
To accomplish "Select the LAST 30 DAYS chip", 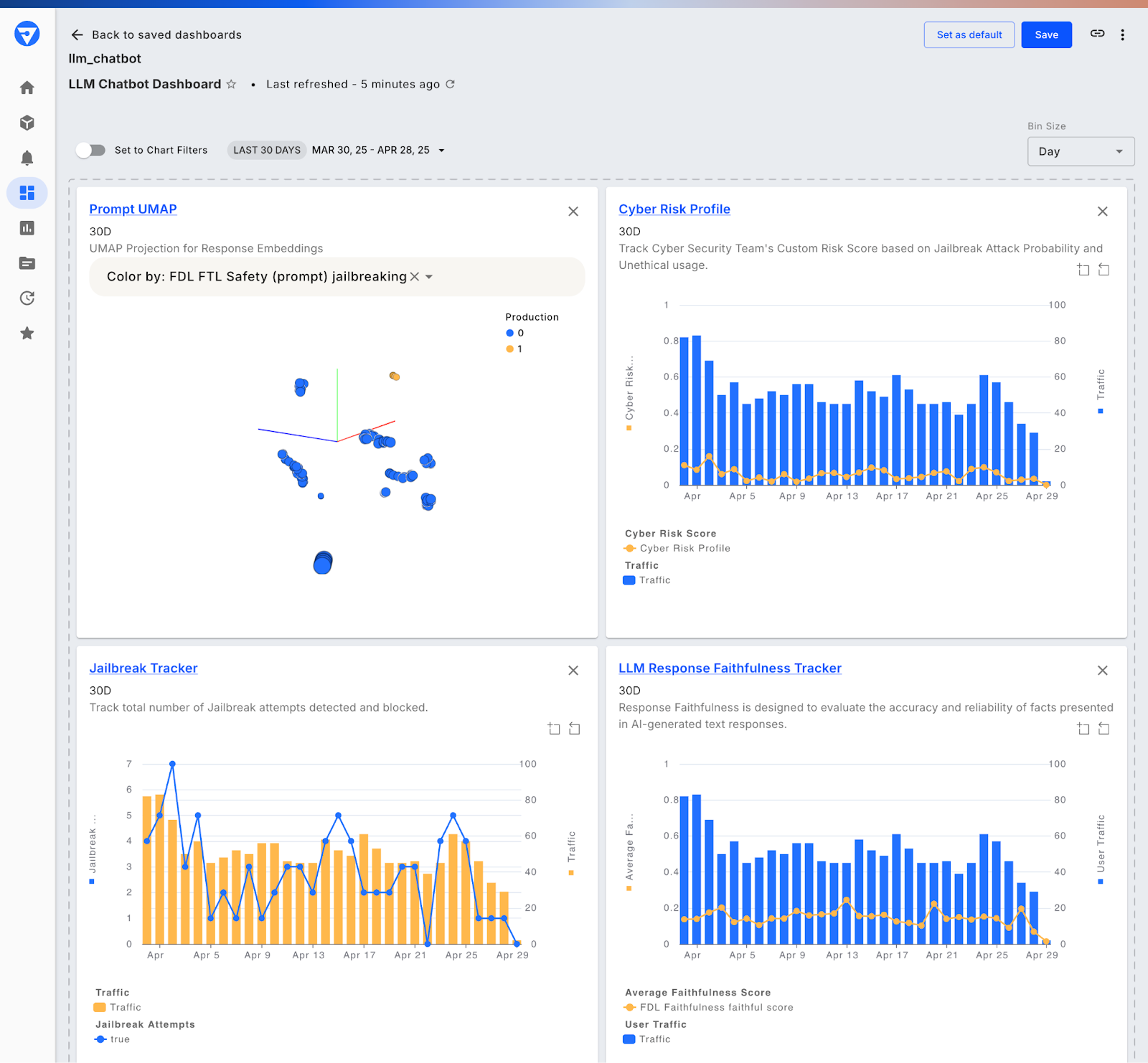I will tap(267, 150).
